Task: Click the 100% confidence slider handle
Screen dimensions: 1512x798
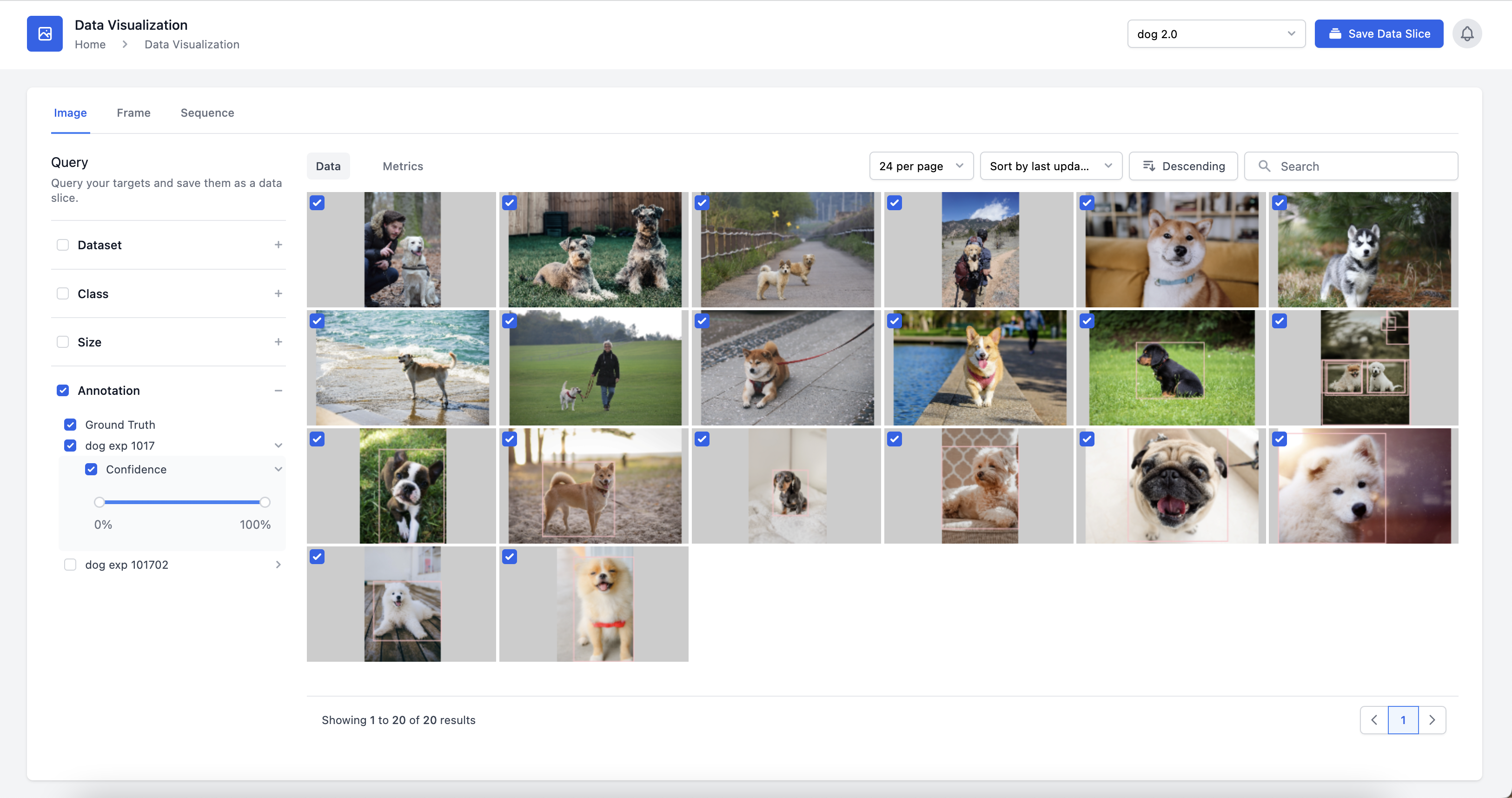Action: tap(265, 502)
